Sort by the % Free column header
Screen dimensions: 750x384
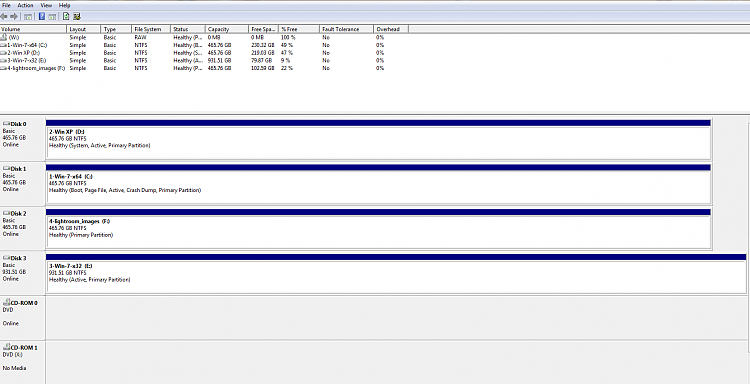(299, 29)
